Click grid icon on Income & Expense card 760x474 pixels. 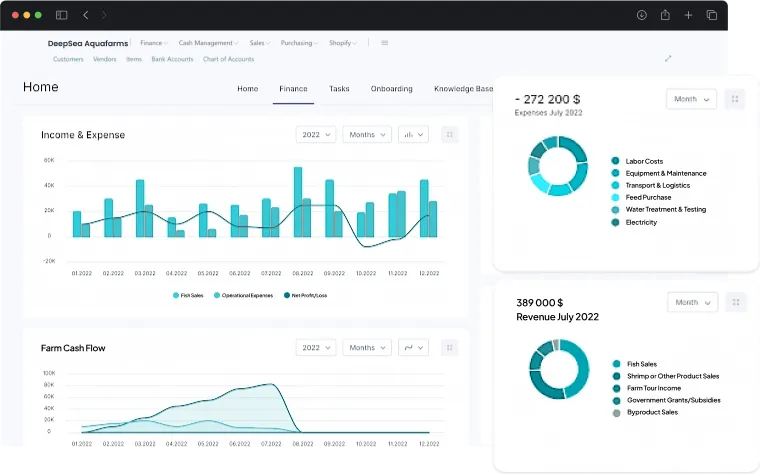[x=449, y=135]
